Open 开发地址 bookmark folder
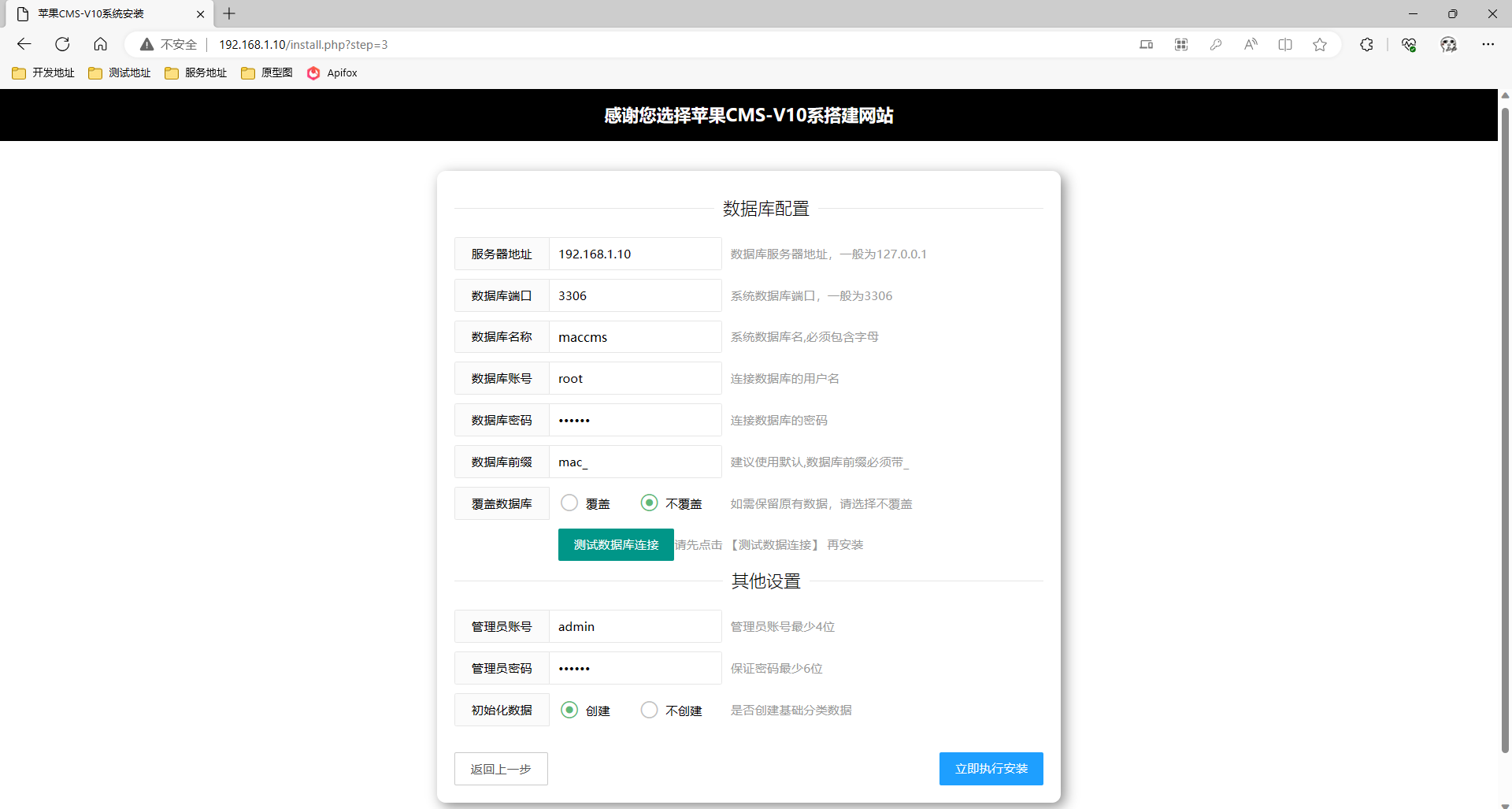The height and width of the screenshot is (809, 1512). click(43, 72)
